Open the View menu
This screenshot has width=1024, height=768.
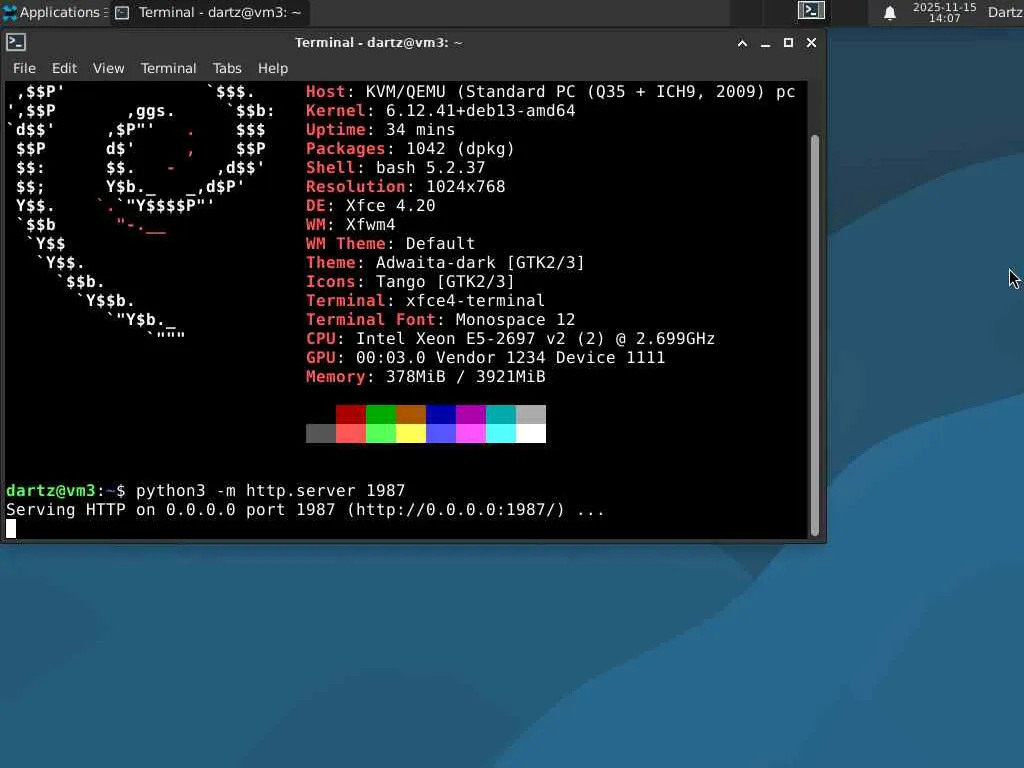108,68
